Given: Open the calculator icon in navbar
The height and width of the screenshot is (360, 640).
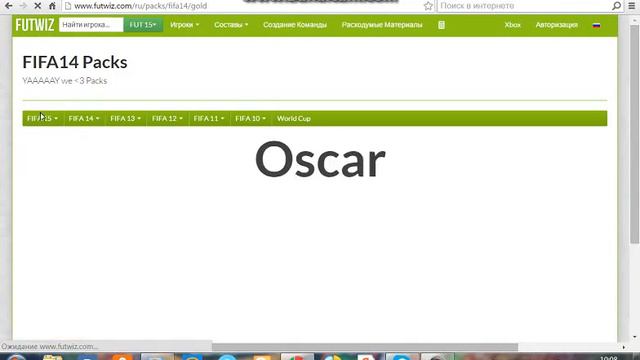Looking at the screenshot, I should click(x=441, y=25).
